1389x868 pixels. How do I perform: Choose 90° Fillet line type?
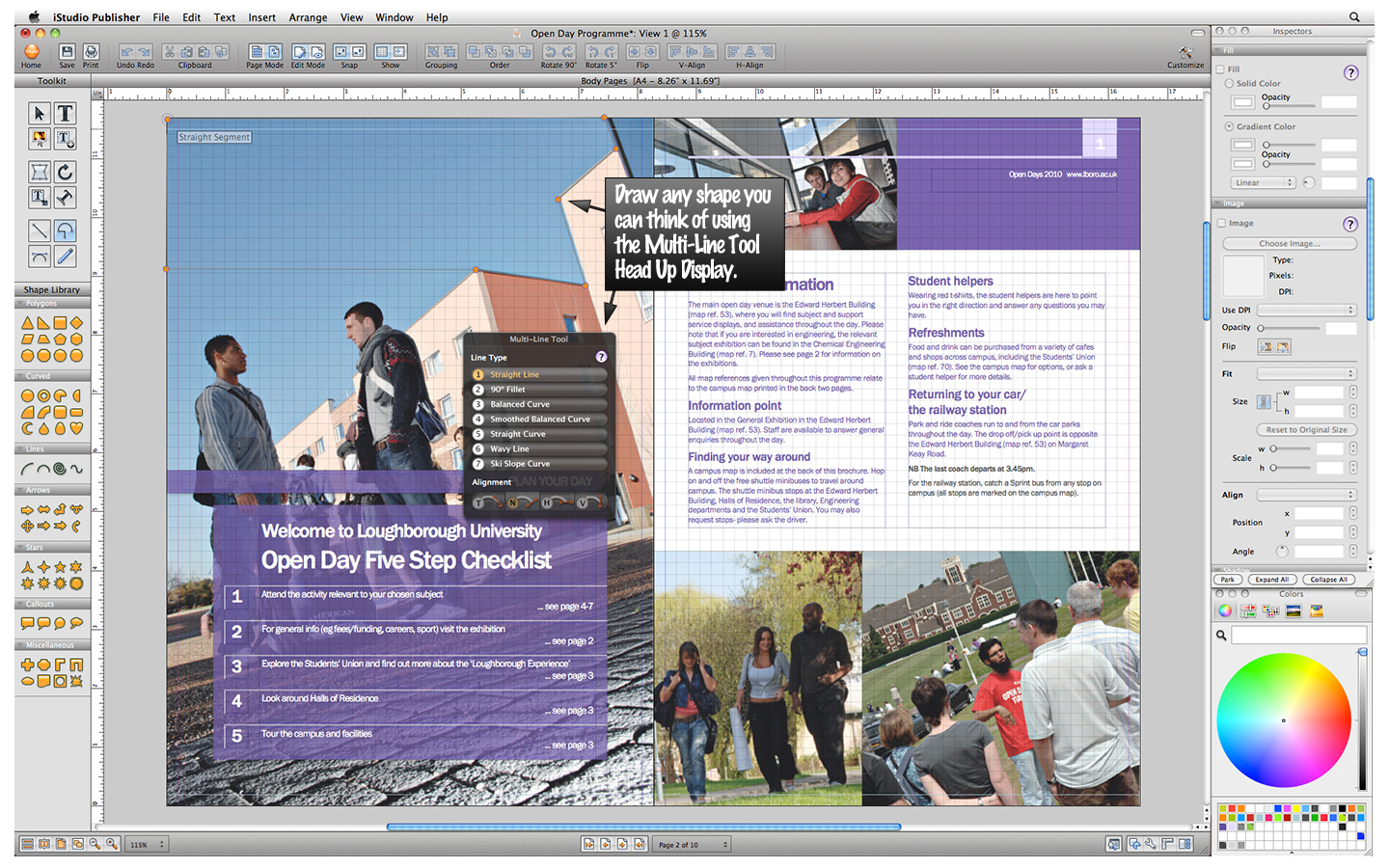point(539,390)
